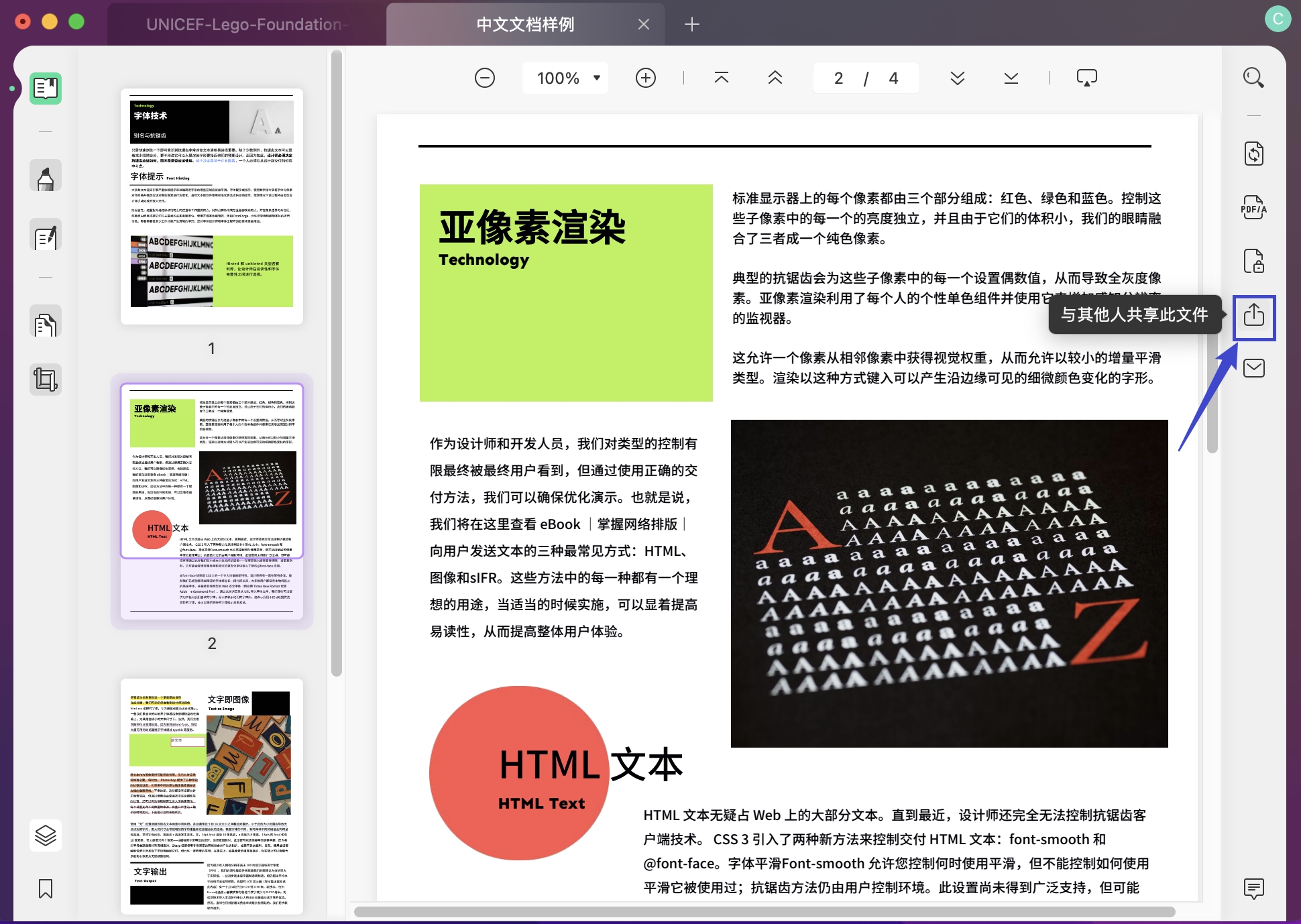Jump to the first page
This screenshot has width=1301, height=924.
(x=722, y=78)
